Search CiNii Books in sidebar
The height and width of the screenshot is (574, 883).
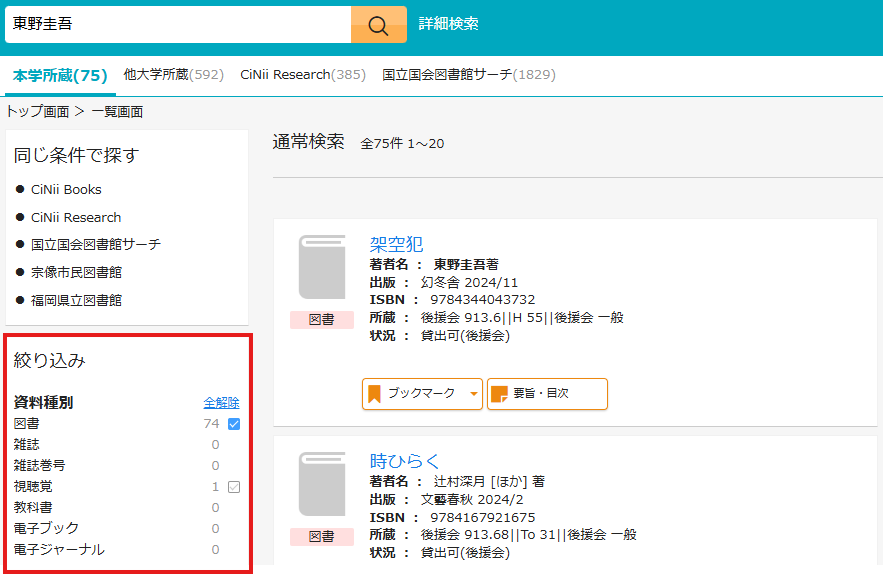(x=66, y=189)
